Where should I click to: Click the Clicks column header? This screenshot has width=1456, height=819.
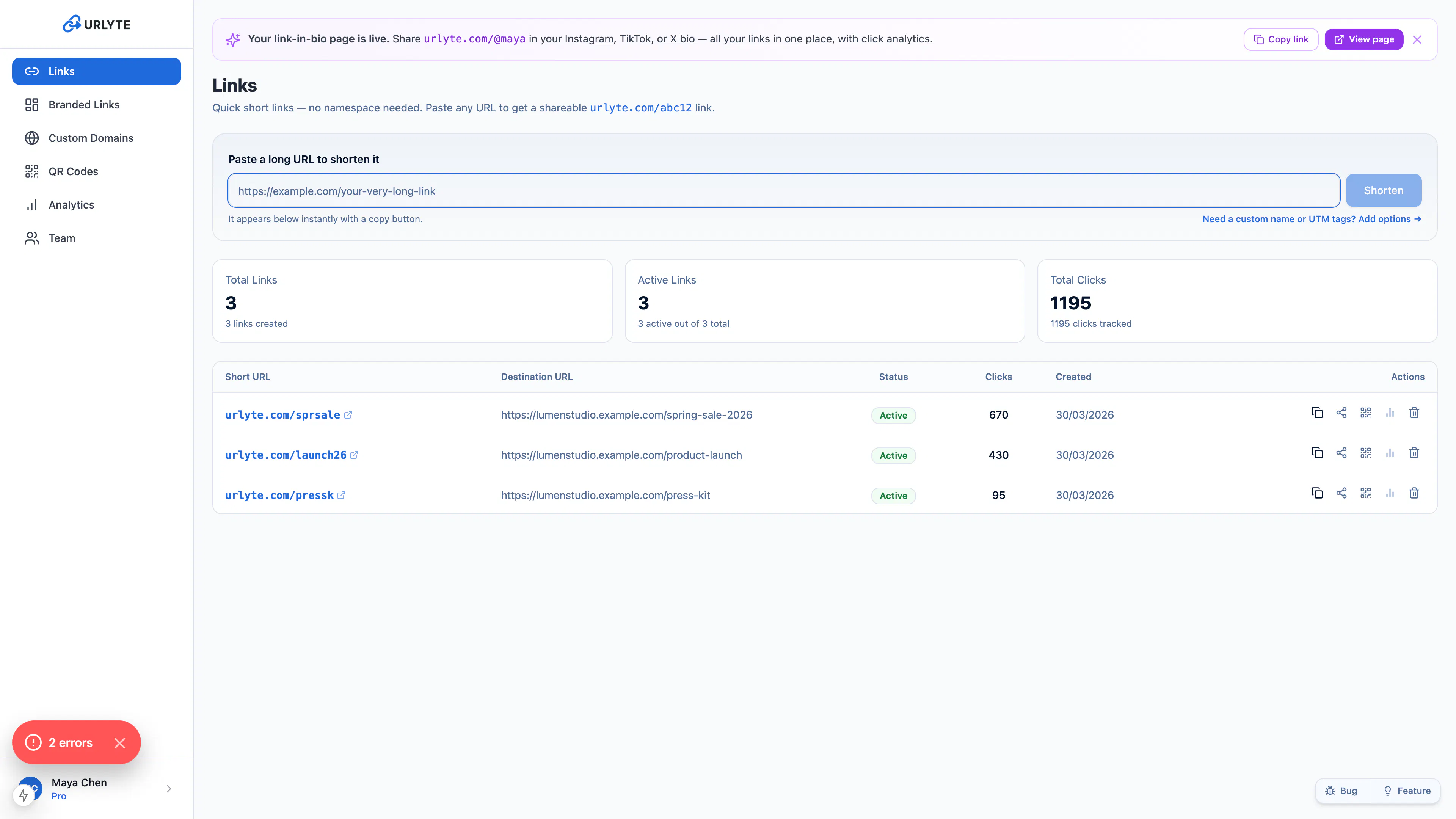coord(998,377)
